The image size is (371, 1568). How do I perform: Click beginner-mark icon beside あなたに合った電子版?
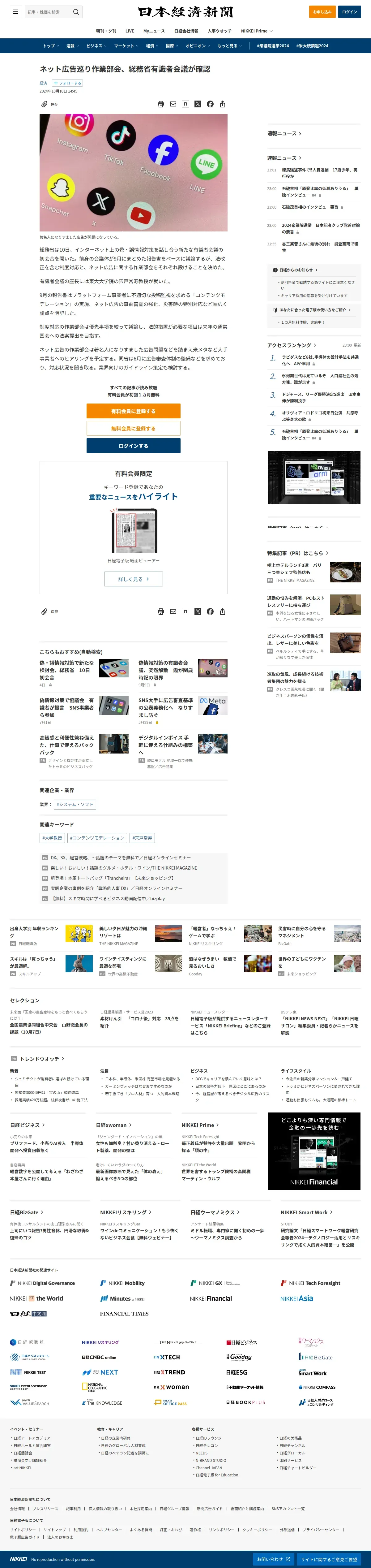coord(275,310)
